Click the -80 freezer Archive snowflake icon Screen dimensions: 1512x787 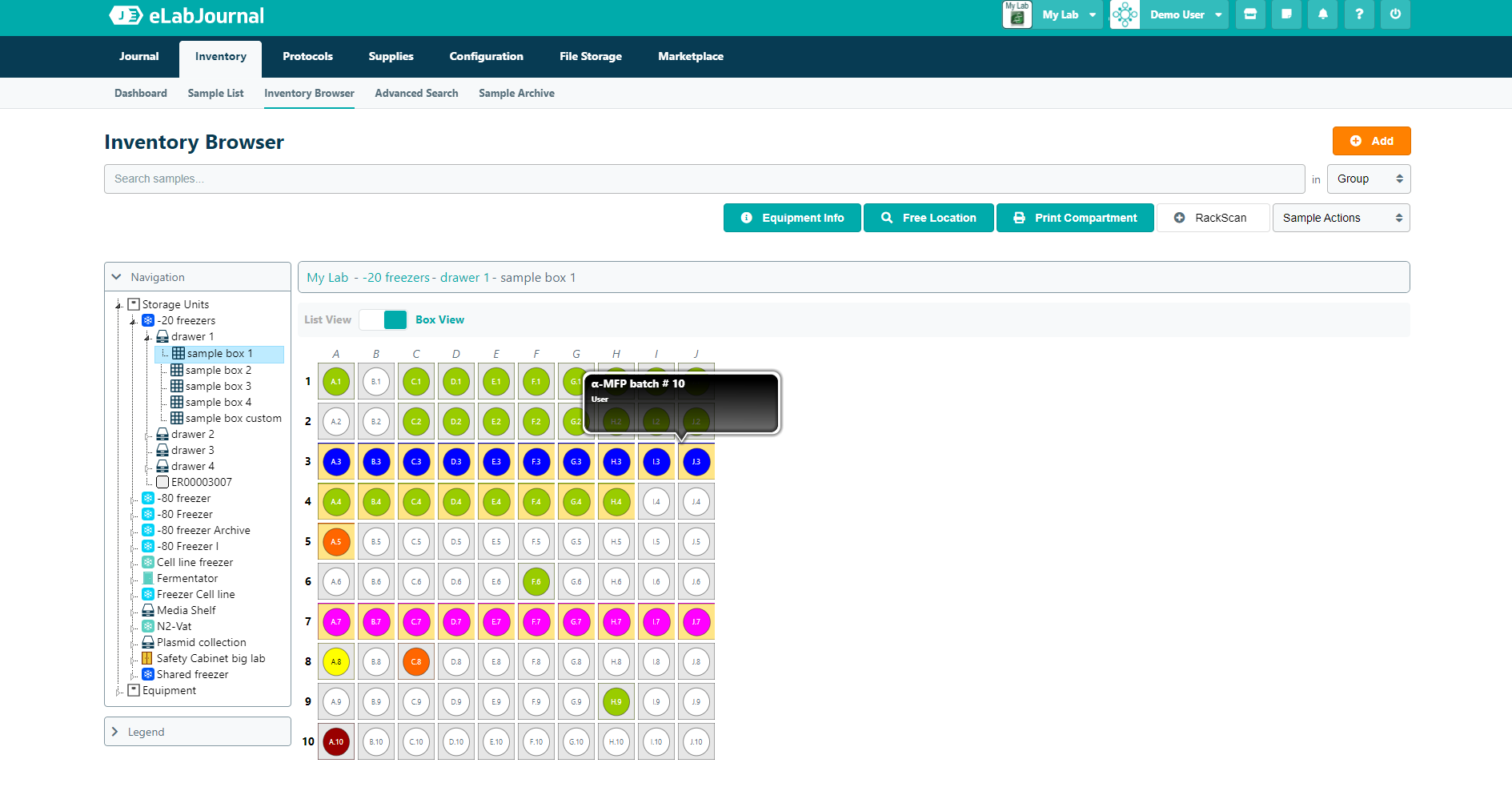[x=148, y=530]
